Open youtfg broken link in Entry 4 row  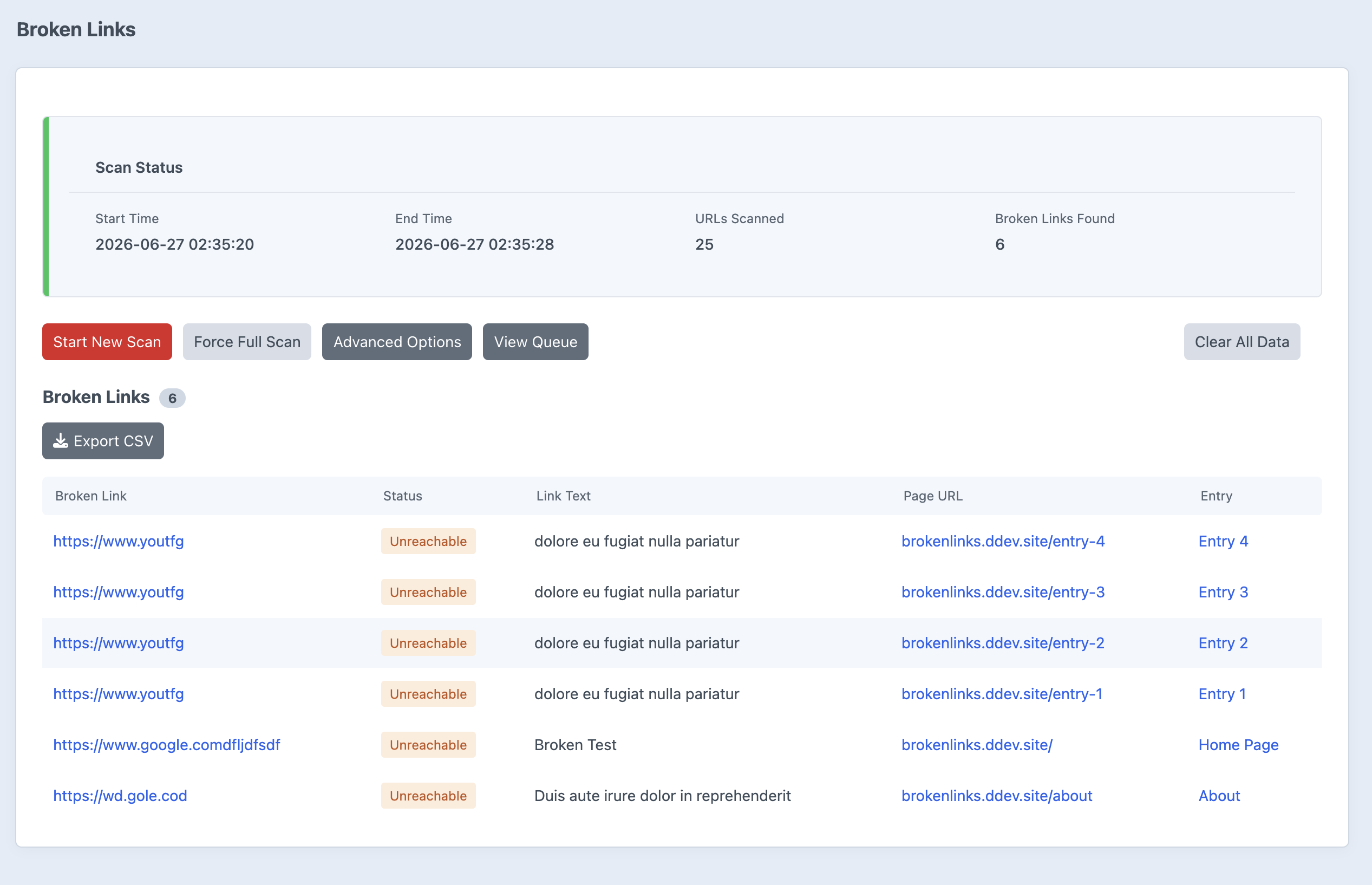click(x=119, y=541)
